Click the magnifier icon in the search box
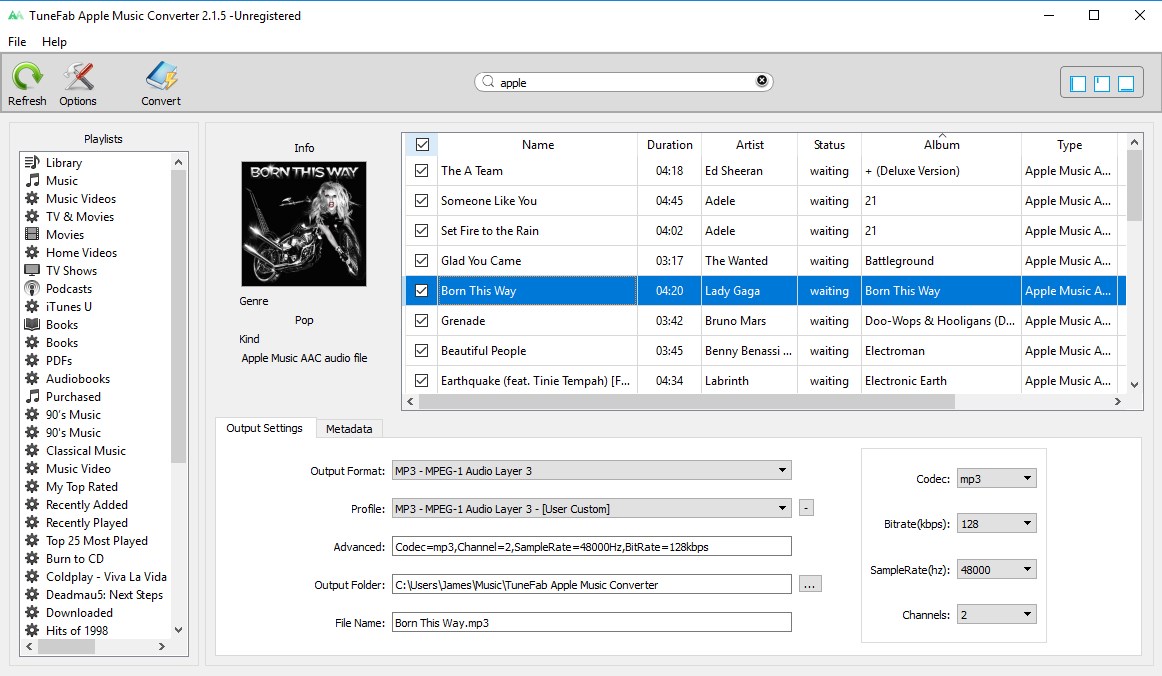Image resolution: width=1162 pixels, height=676 pixels. pos(488,82)
